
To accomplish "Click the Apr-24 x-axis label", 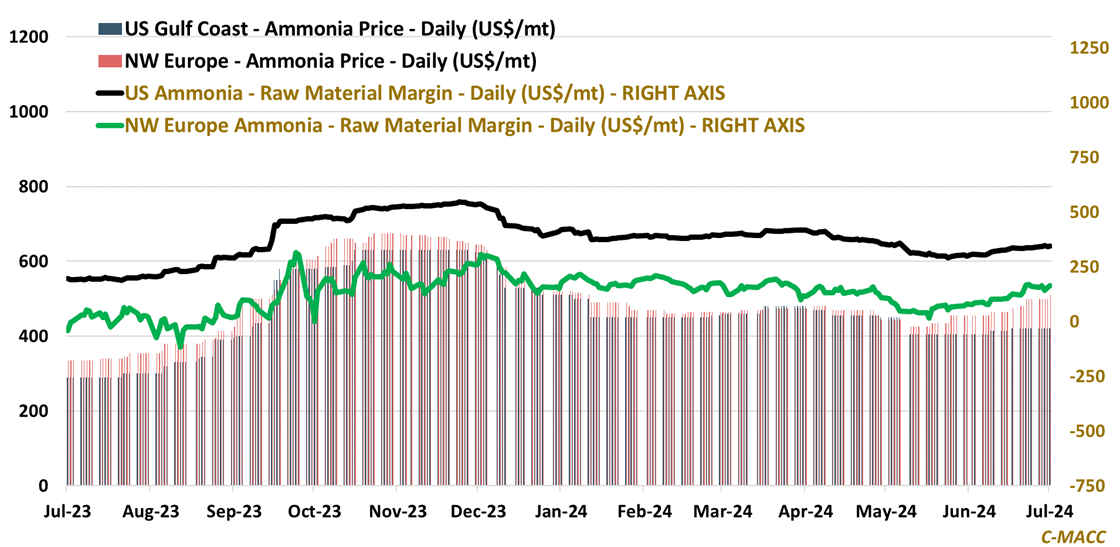I will (x=805, y=511).
